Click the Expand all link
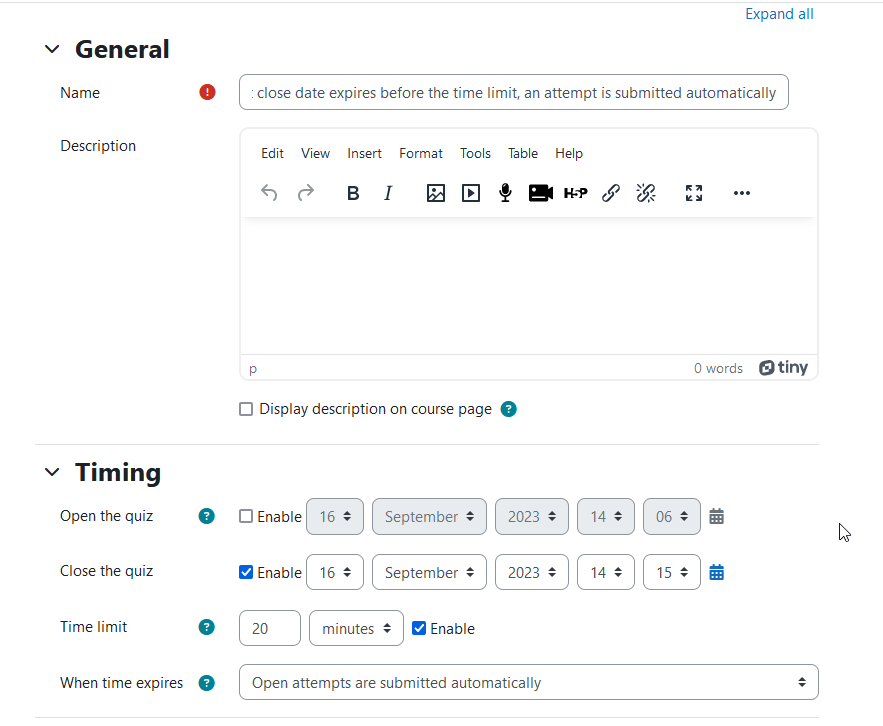Image resolution: width=883 pixels, height=726 pixels. pyautogui.click(x=779, y=14)
